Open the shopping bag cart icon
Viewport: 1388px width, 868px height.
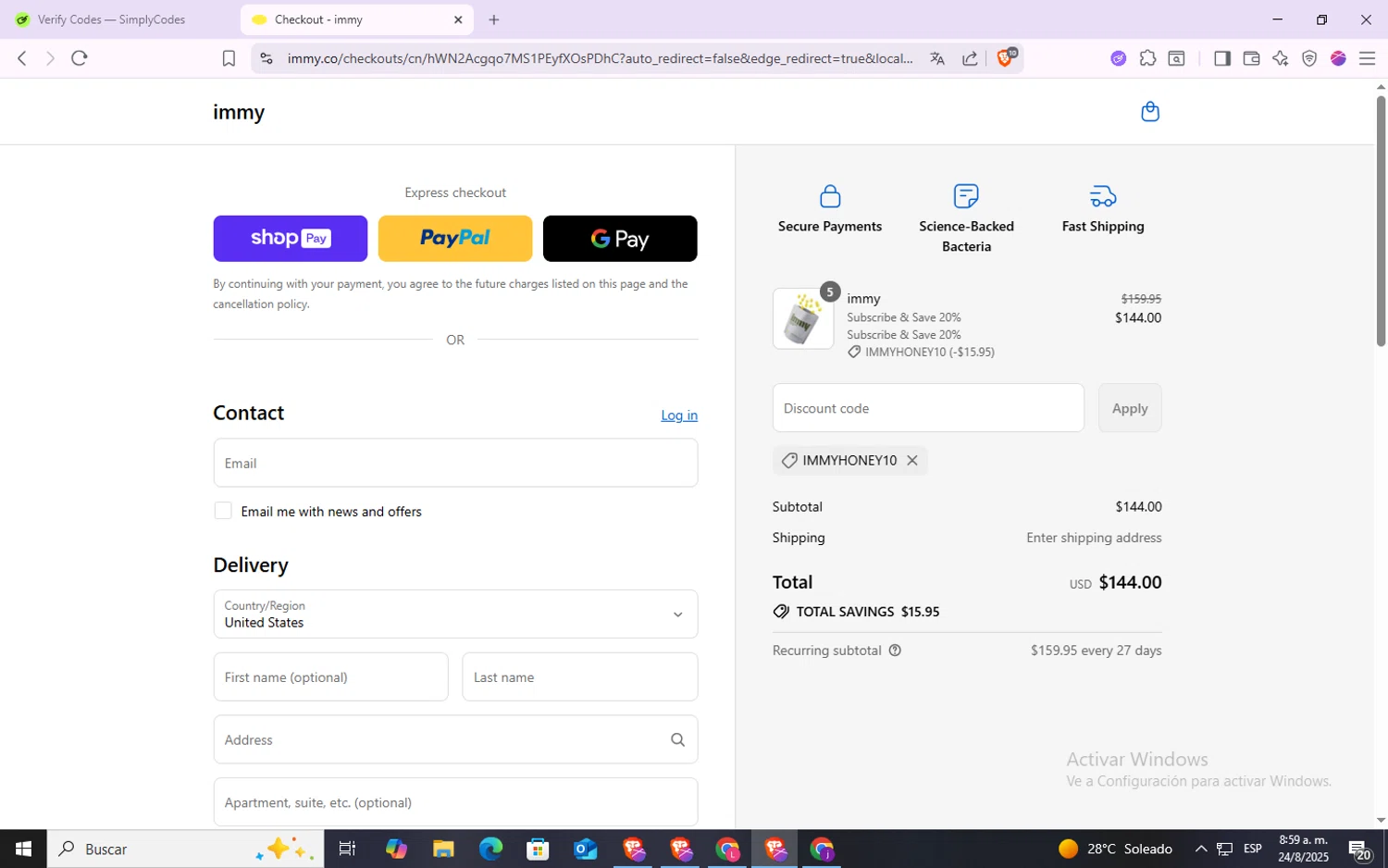1150,112
